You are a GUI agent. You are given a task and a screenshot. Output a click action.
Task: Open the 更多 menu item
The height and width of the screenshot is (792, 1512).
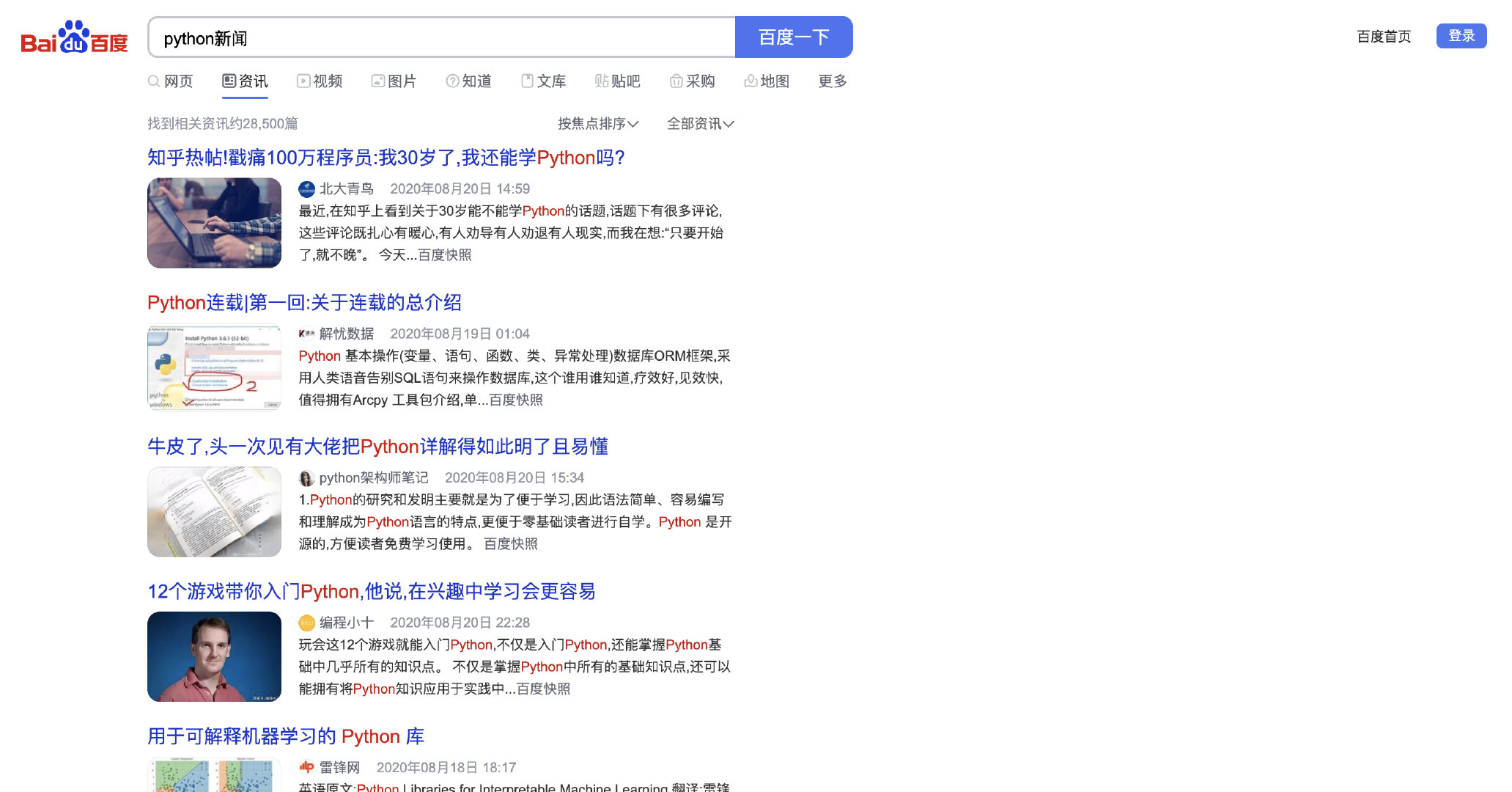[833, 81]
